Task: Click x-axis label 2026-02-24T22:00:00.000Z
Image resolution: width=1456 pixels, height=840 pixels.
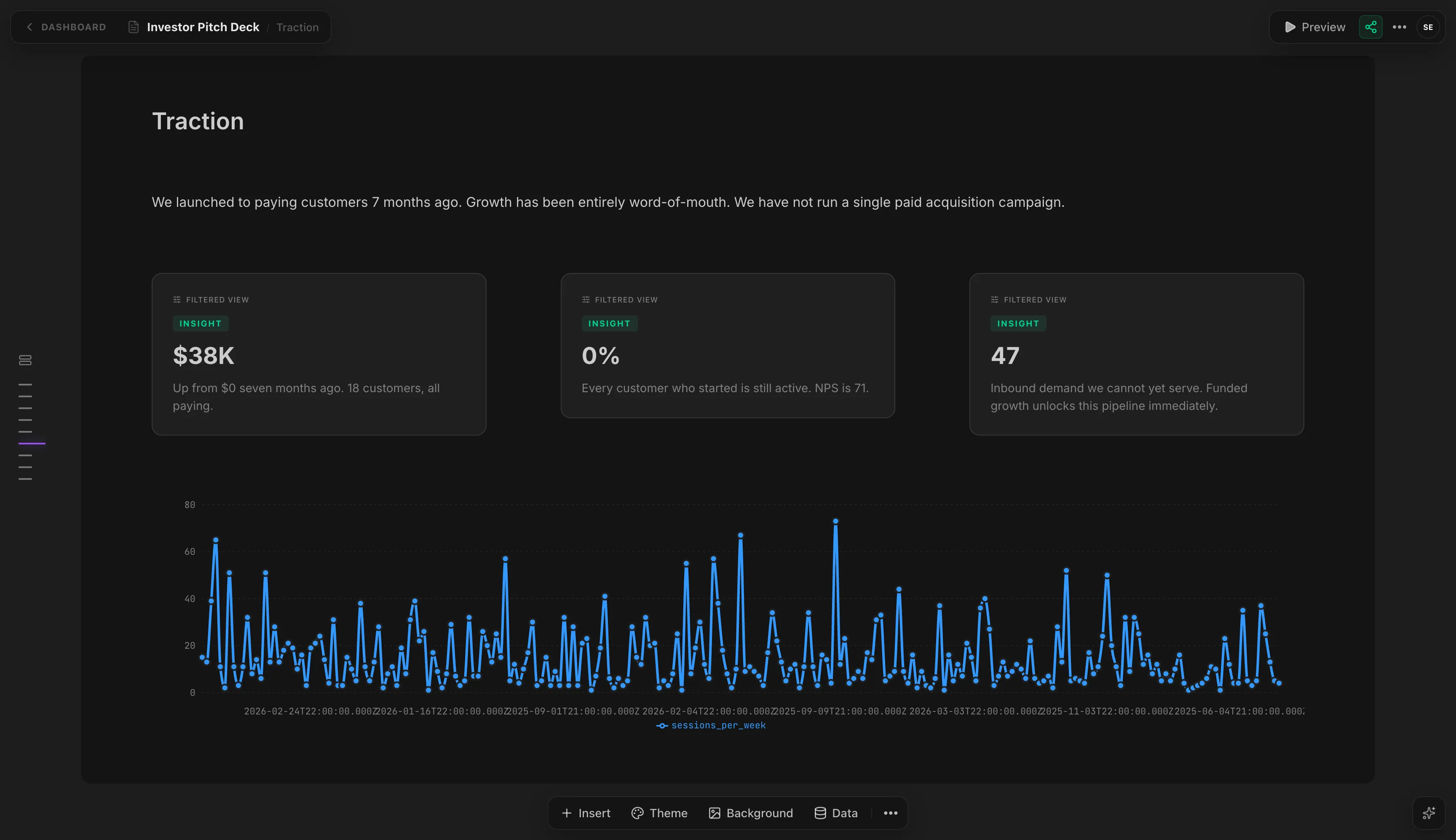Action: pos(311,712)
